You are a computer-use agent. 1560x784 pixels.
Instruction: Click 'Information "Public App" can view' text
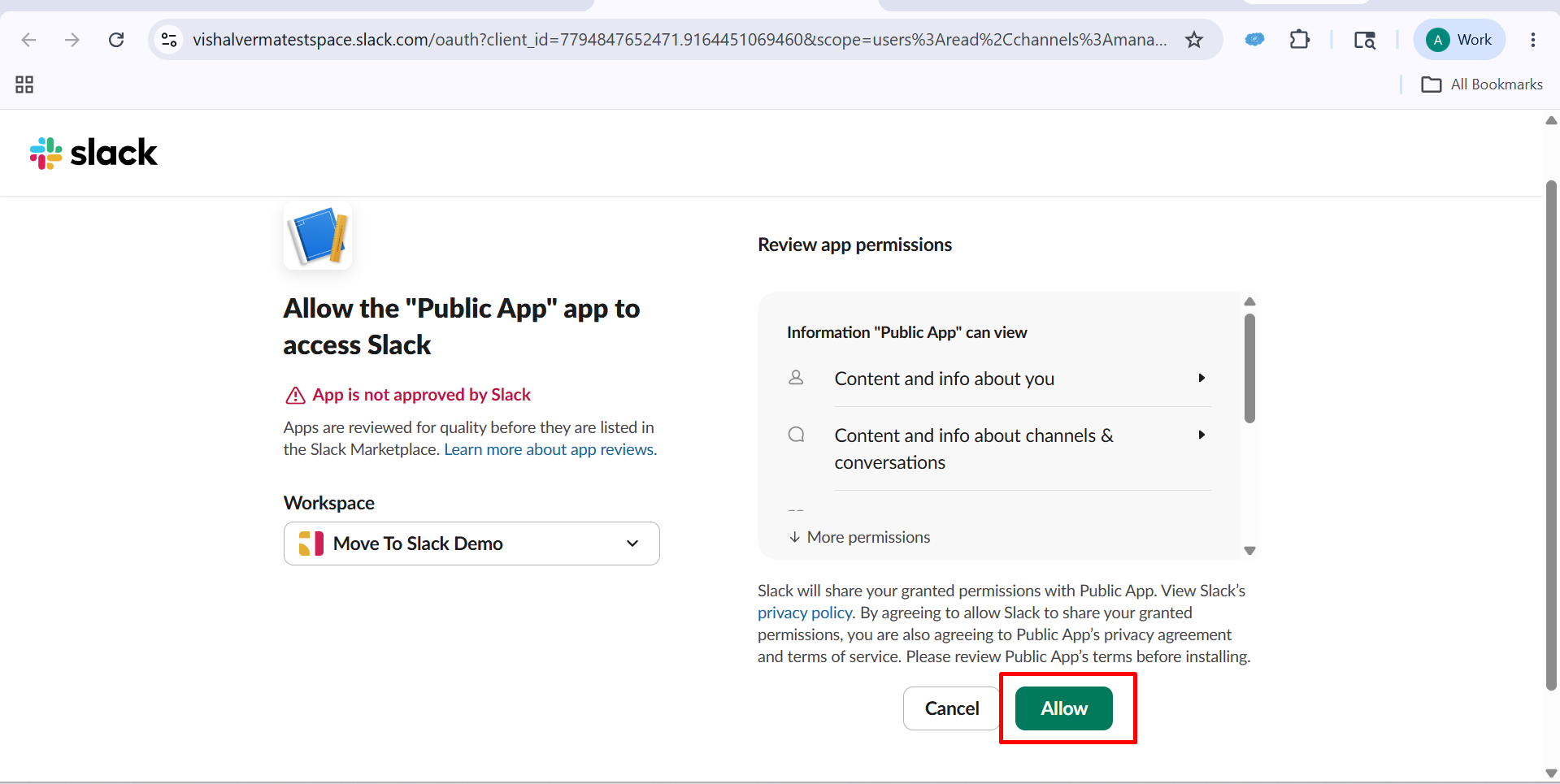[906, 332]
